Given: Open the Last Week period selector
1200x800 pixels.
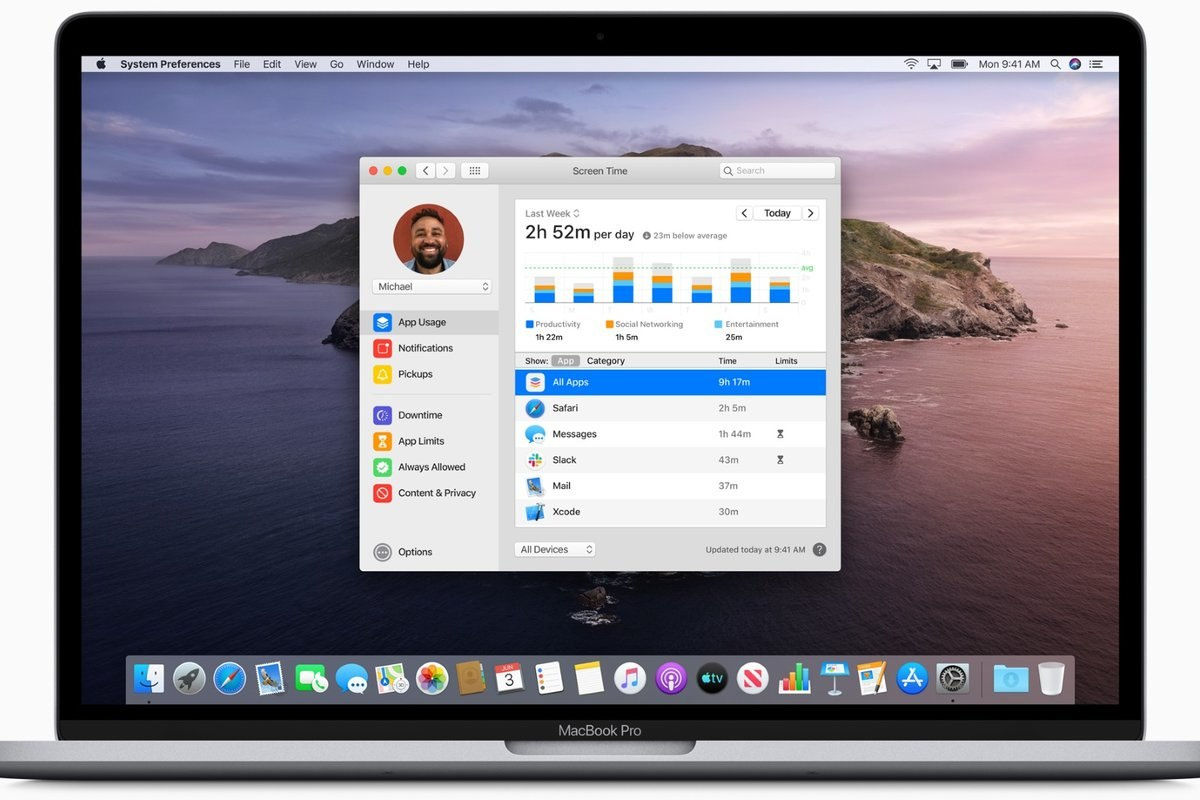Looking at the screenshot, I should 552,213.
